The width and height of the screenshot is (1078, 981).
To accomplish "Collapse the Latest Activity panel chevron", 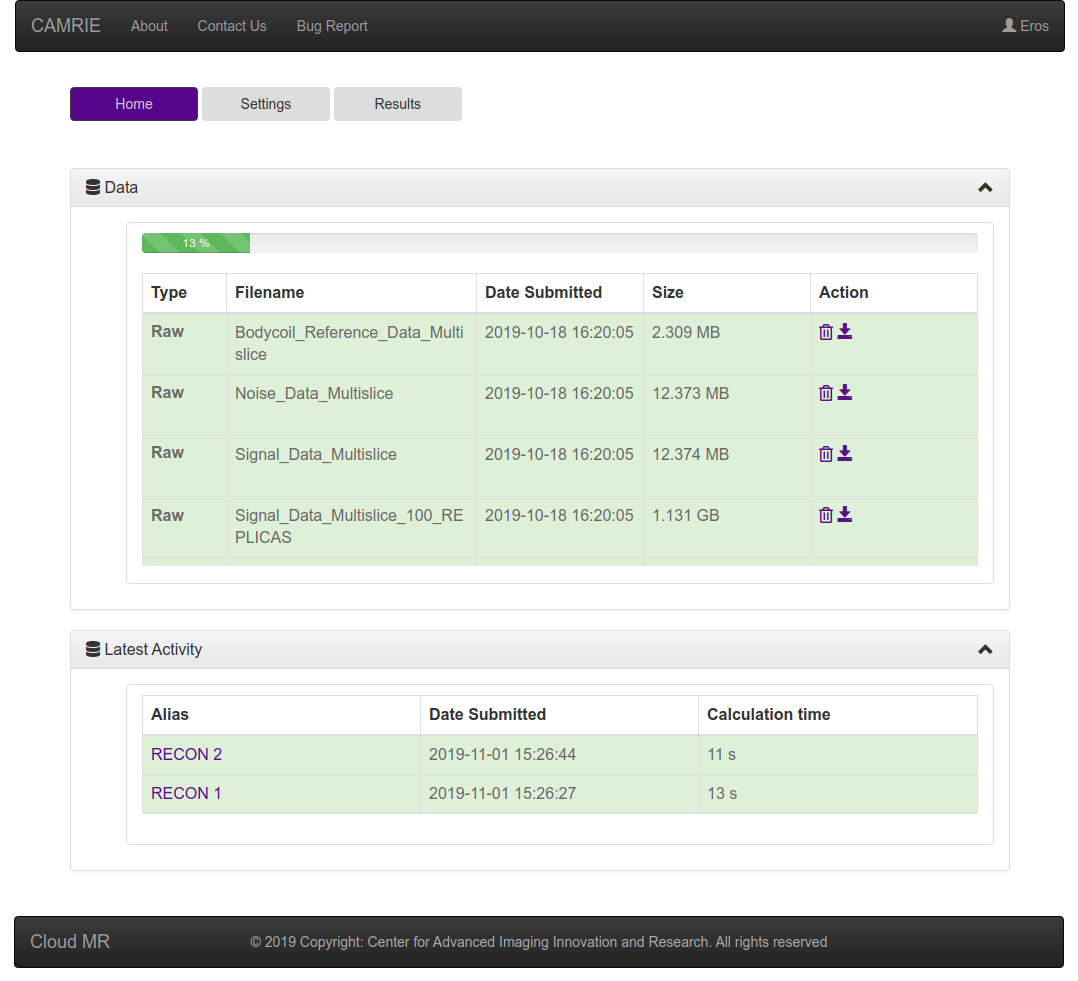I will tap(985, 650).
